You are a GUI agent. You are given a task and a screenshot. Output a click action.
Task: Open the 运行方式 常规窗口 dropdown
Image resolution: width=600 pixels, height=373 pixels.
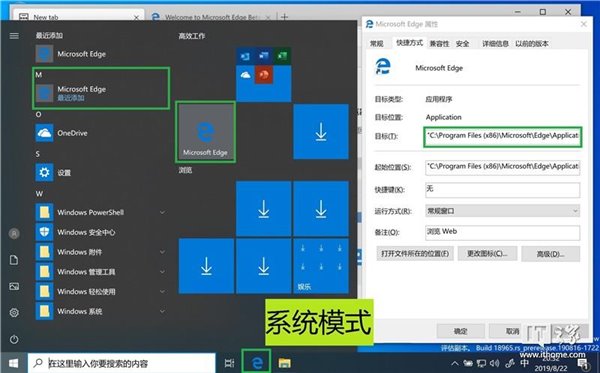click(502, 211)
